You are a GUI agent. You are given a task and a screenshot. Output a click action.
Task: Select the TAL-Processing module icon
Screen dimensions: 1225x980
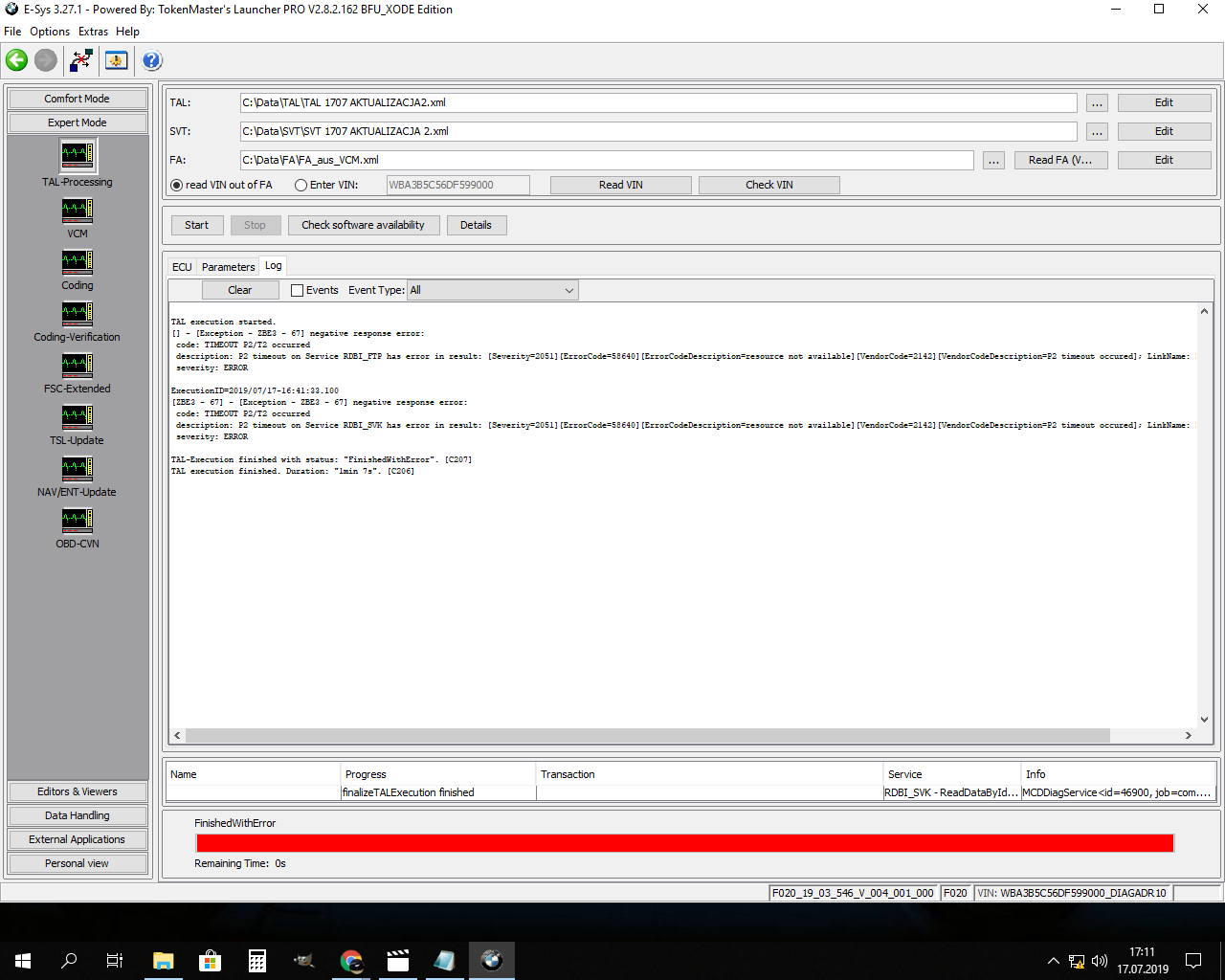point(78,155)
